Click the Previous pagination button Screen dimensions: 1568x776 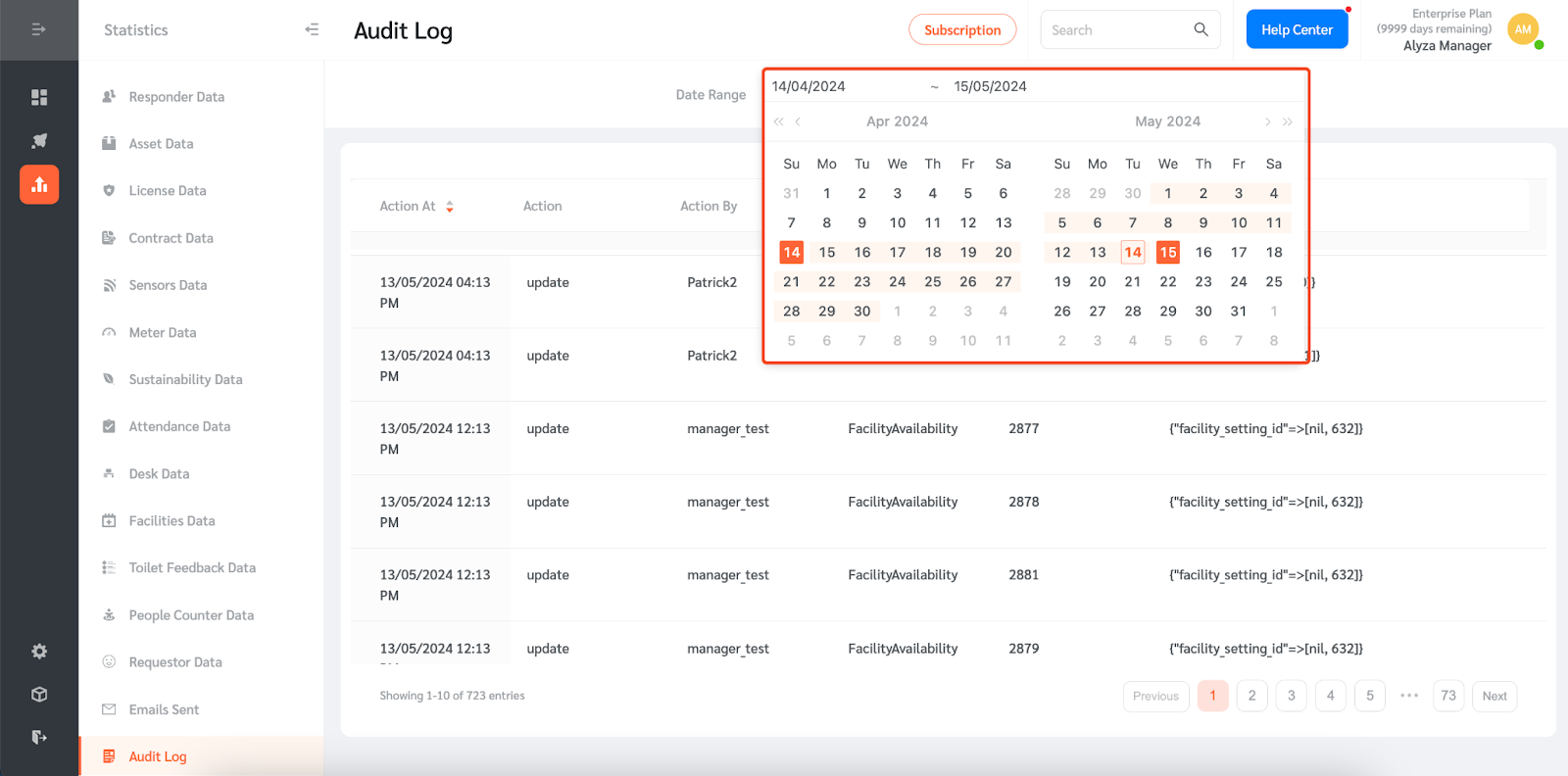(1155, 696)
